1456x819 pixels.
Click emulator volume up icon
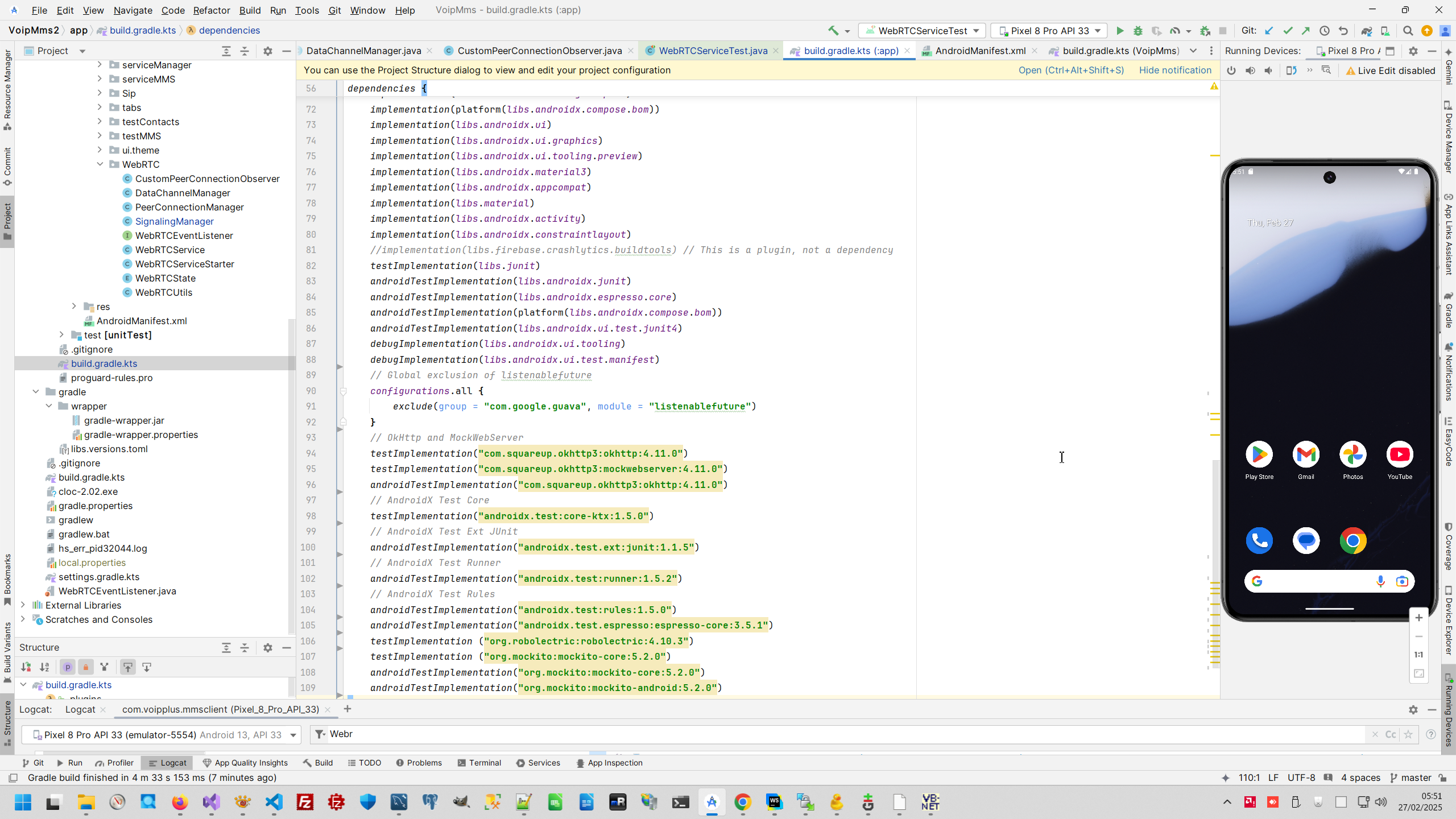(x=1250, y=71)
